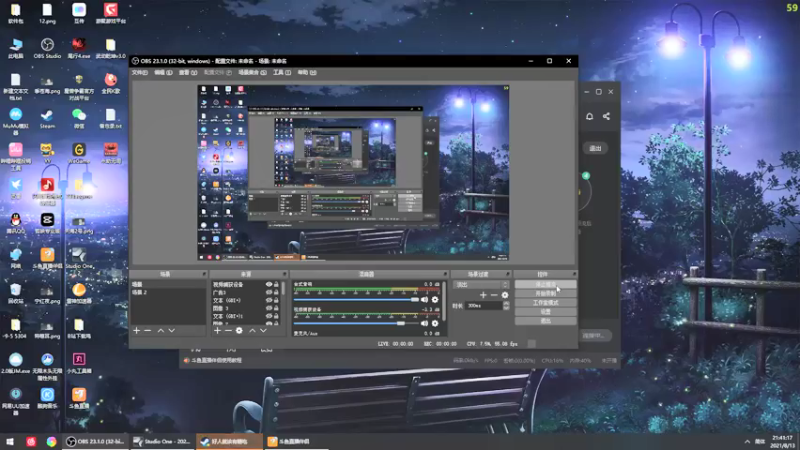The height and width of the screenshot is (450, 800).
Task: Click the start recording (开始录制) button
Action: coord(545,293)
